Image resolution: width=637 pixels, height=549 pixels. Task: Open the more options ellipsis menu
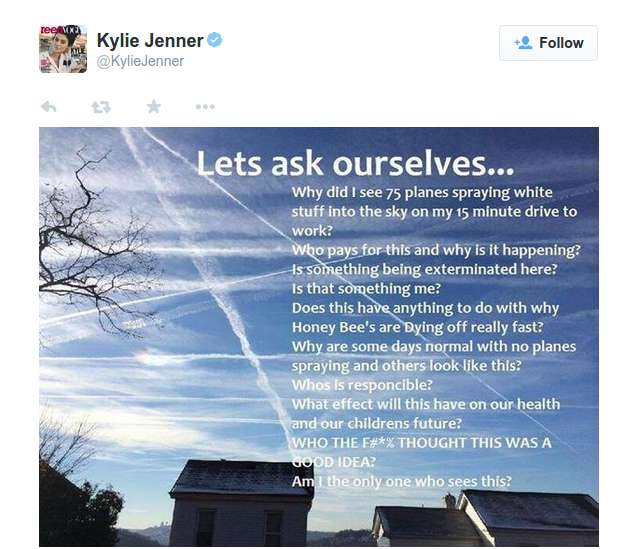pyautogui.click(x=205, y=107)
